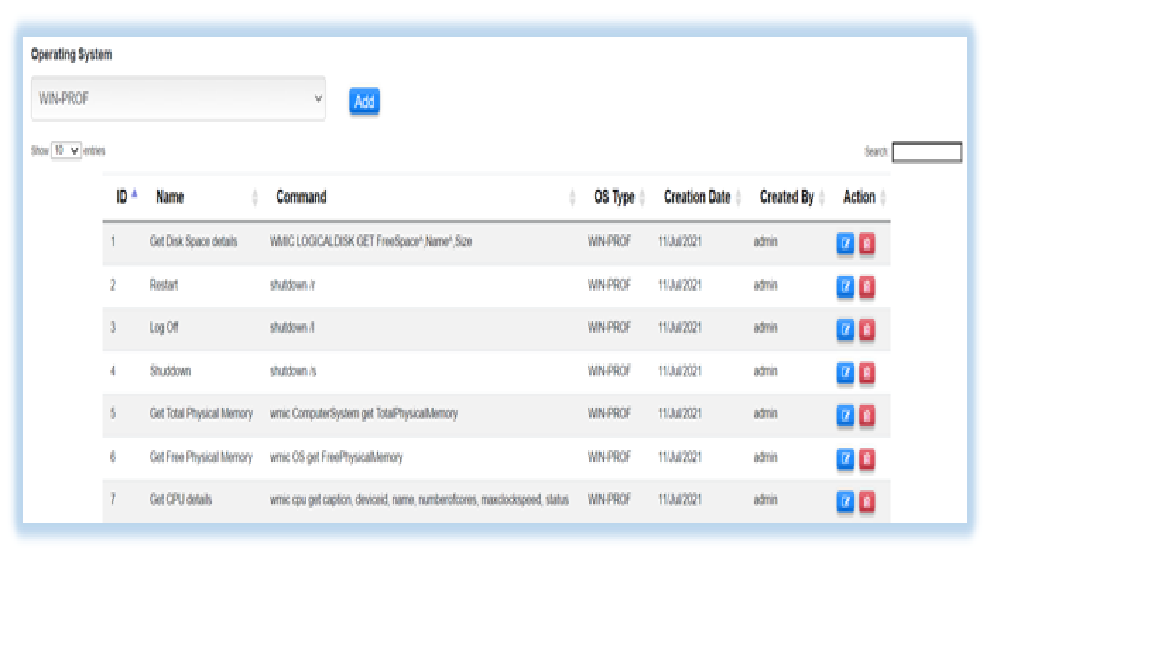Select the WMIC LOGICALDISK GET command text
The width and height of the screenshot is (1152, 648).
371,241
